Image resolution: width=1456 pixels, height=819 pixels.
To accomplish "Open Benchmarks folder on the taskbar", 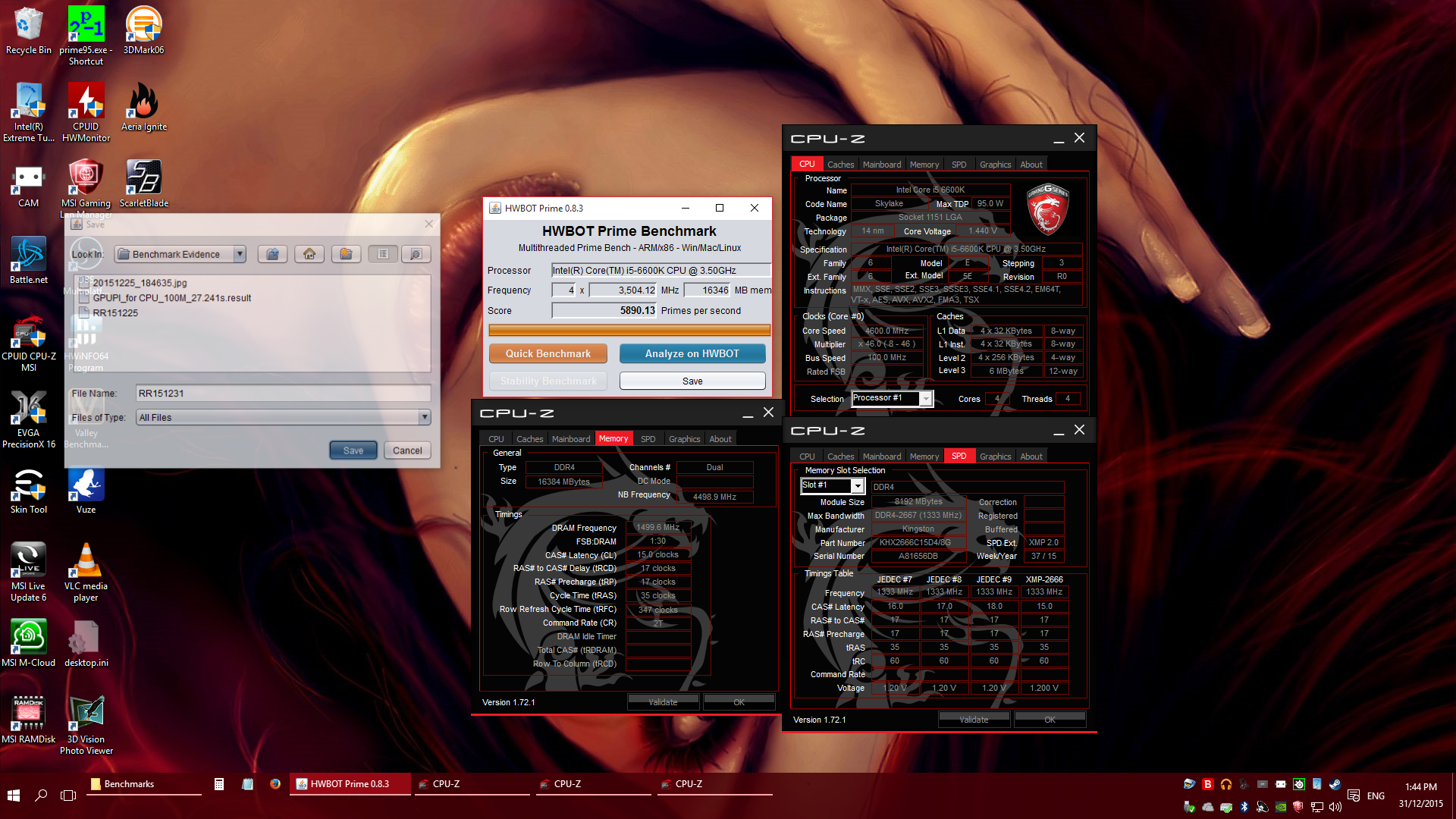I will pos(144,784).
